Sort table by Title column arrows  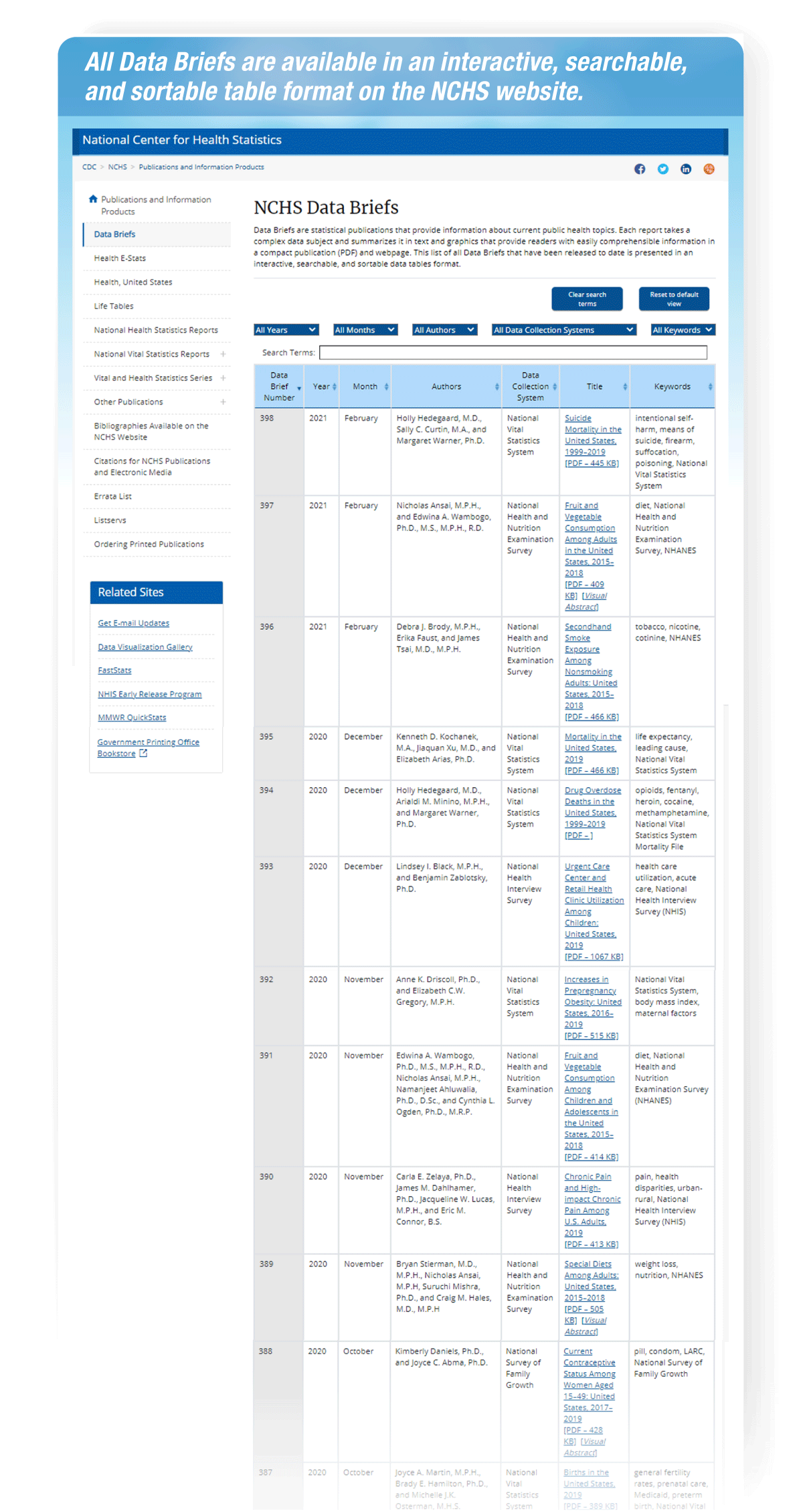625,386
